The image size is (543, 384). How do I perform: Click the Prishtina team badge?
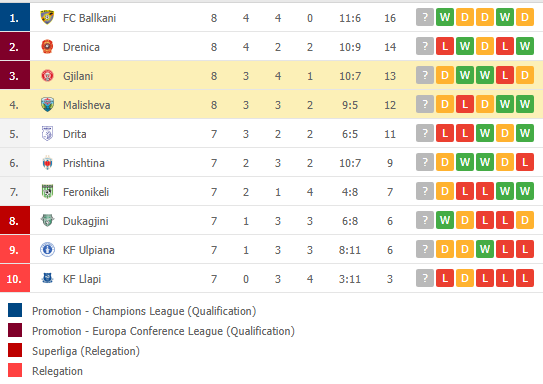pos(47,163)
